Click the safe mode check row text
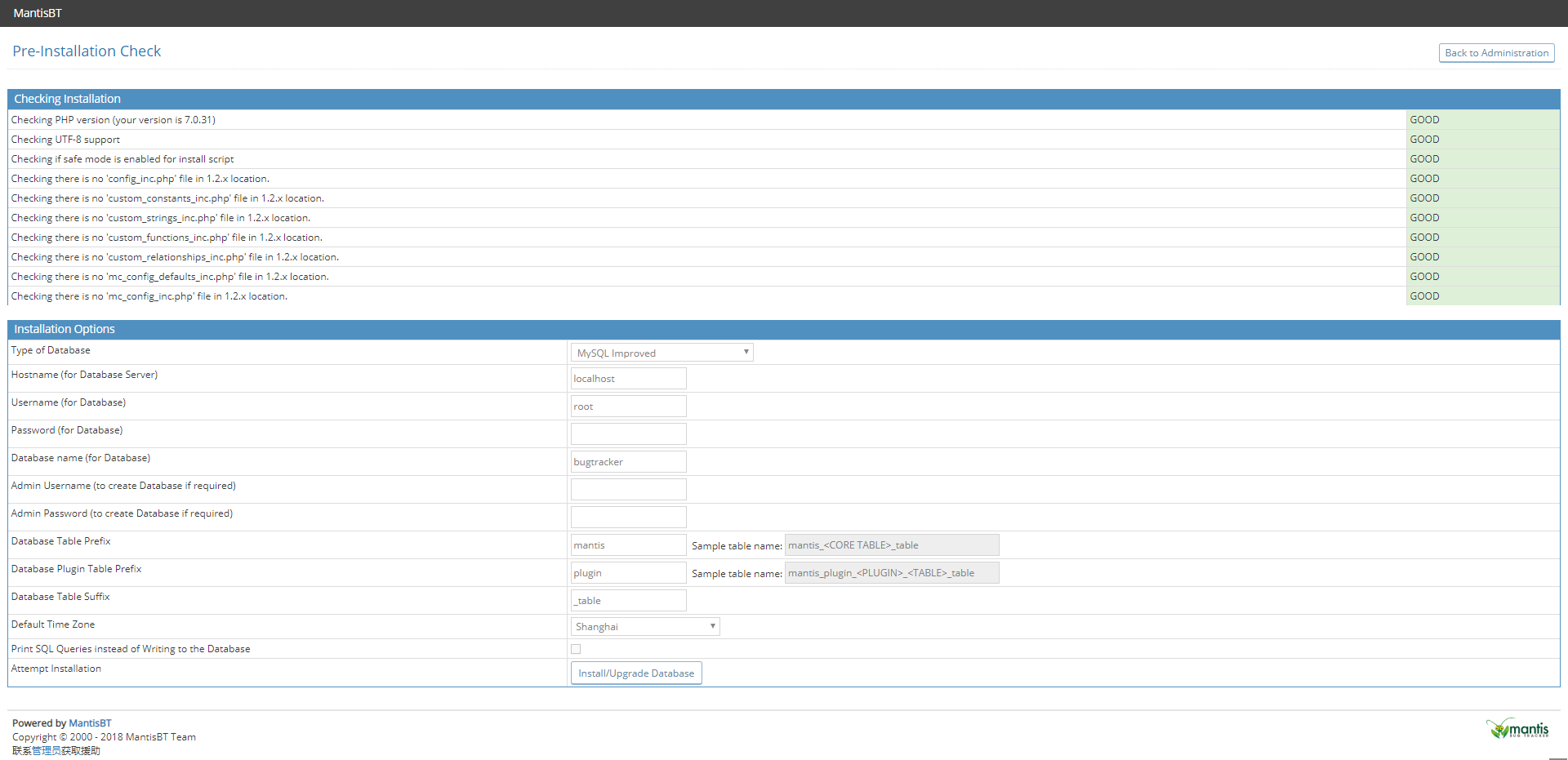Screen dimensions: 1568x760 click(x=122, y=159)
